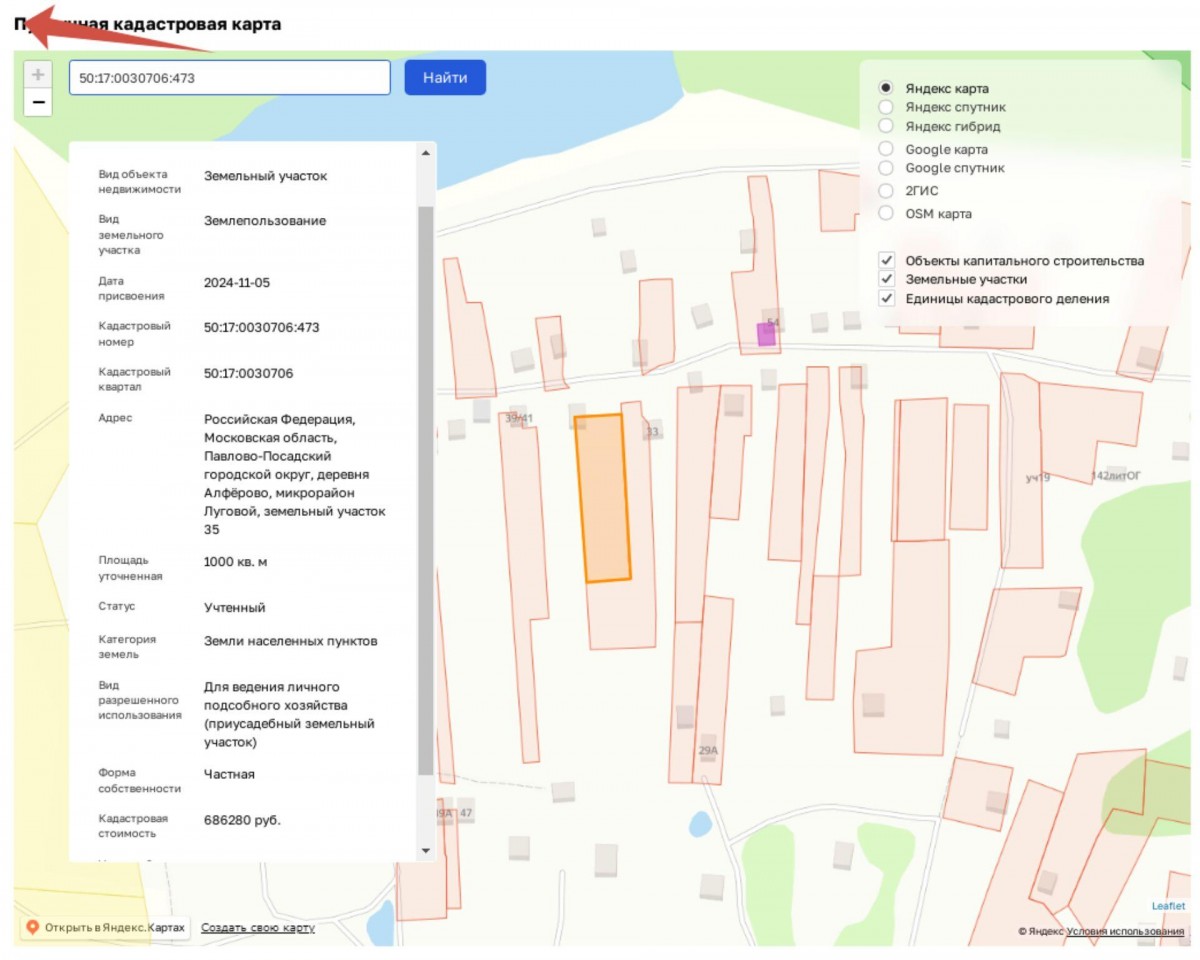Click status value Учтенный
This screenshot has height=960, width=1200.
coord(235,608)
